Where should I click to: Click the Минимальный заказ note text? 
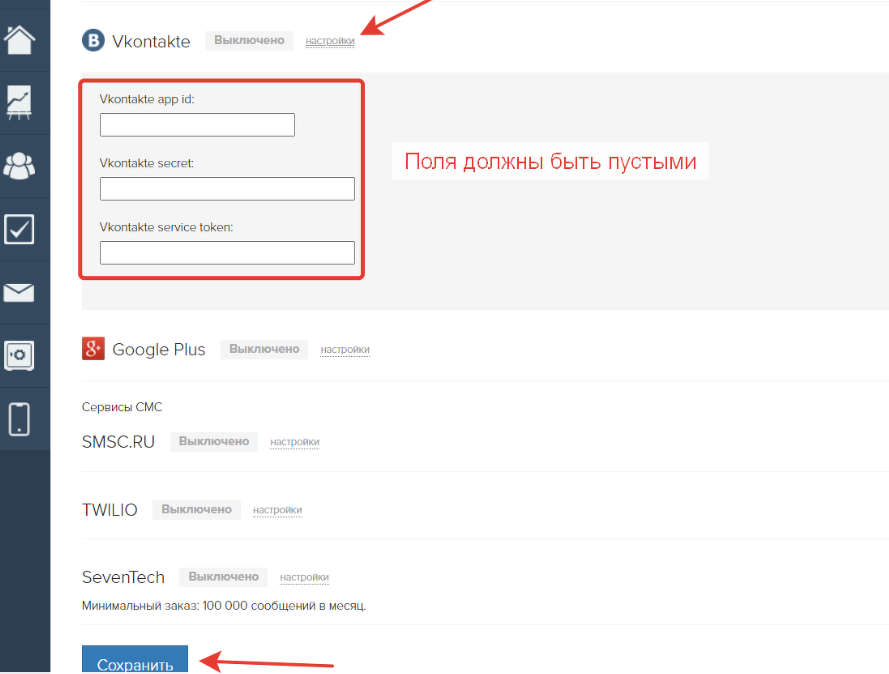pyautogui.click(x=224, y=606)
